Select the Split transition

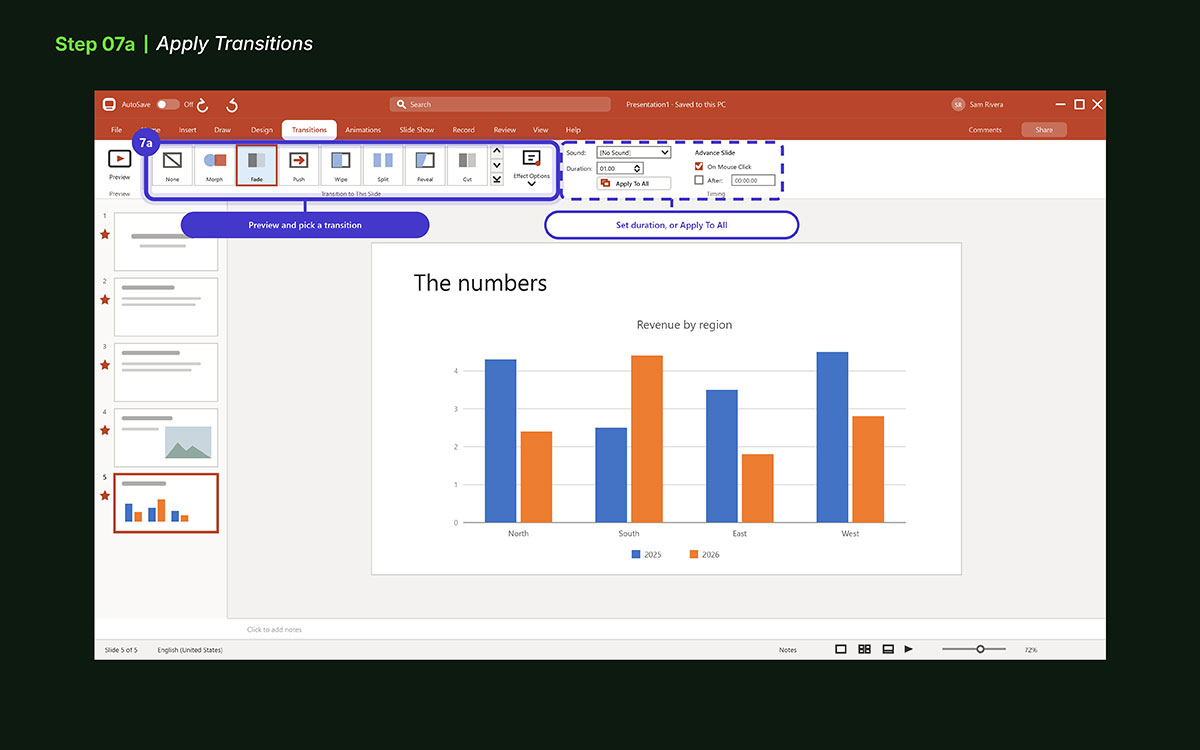click(383, 165)
